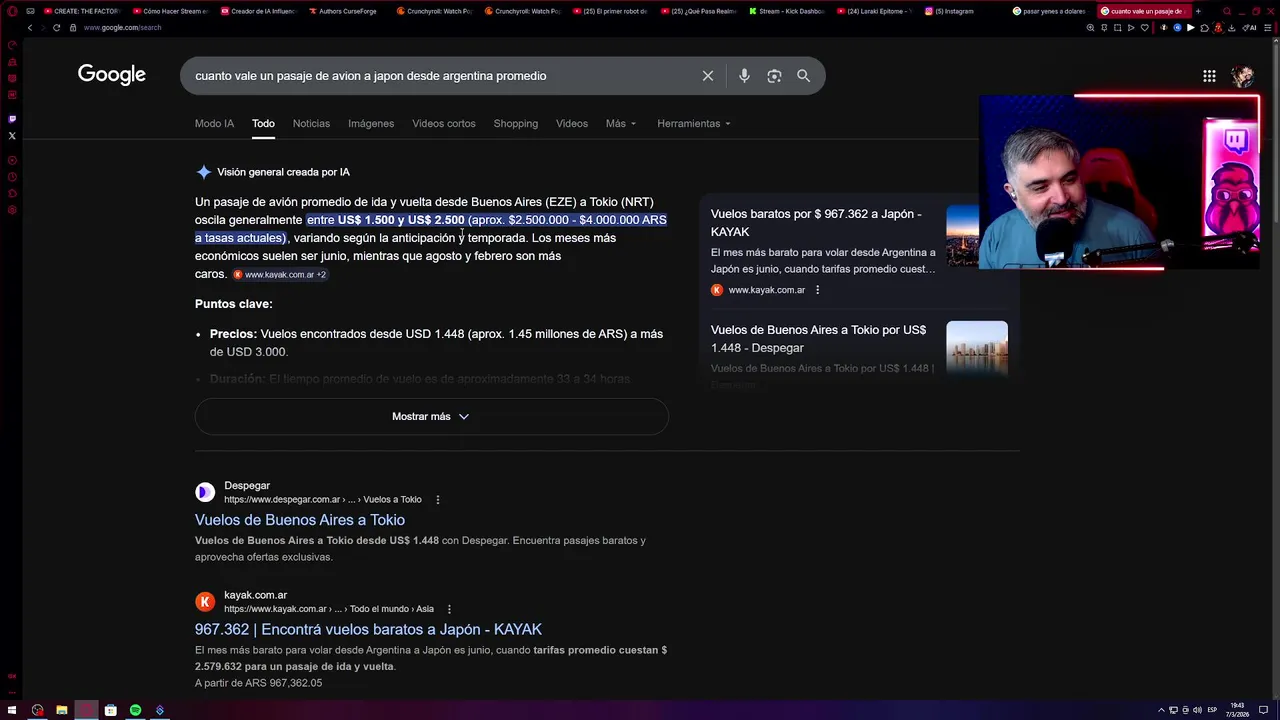1280x720 pixels.
Task: Switch to the 'pasar yenes a dolares' browser tab
Action: point(1050,11)
